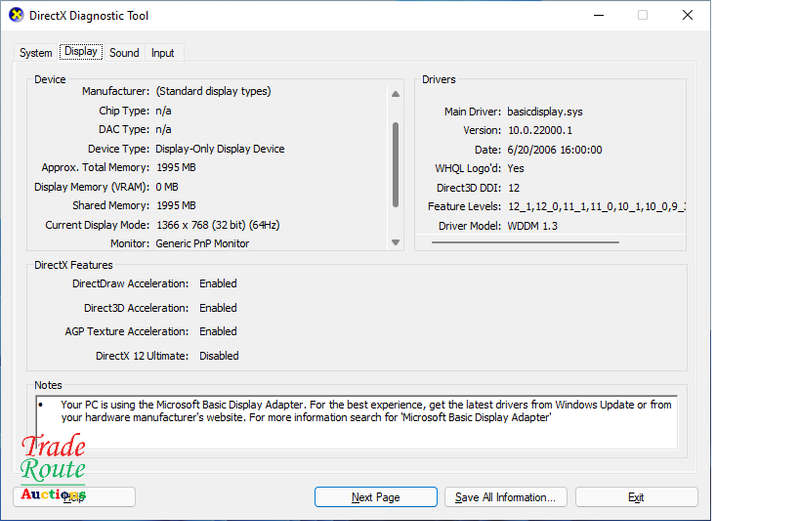Close the DirectX Diagnostic Tool window
800x521 pixels.
(687, 15)
